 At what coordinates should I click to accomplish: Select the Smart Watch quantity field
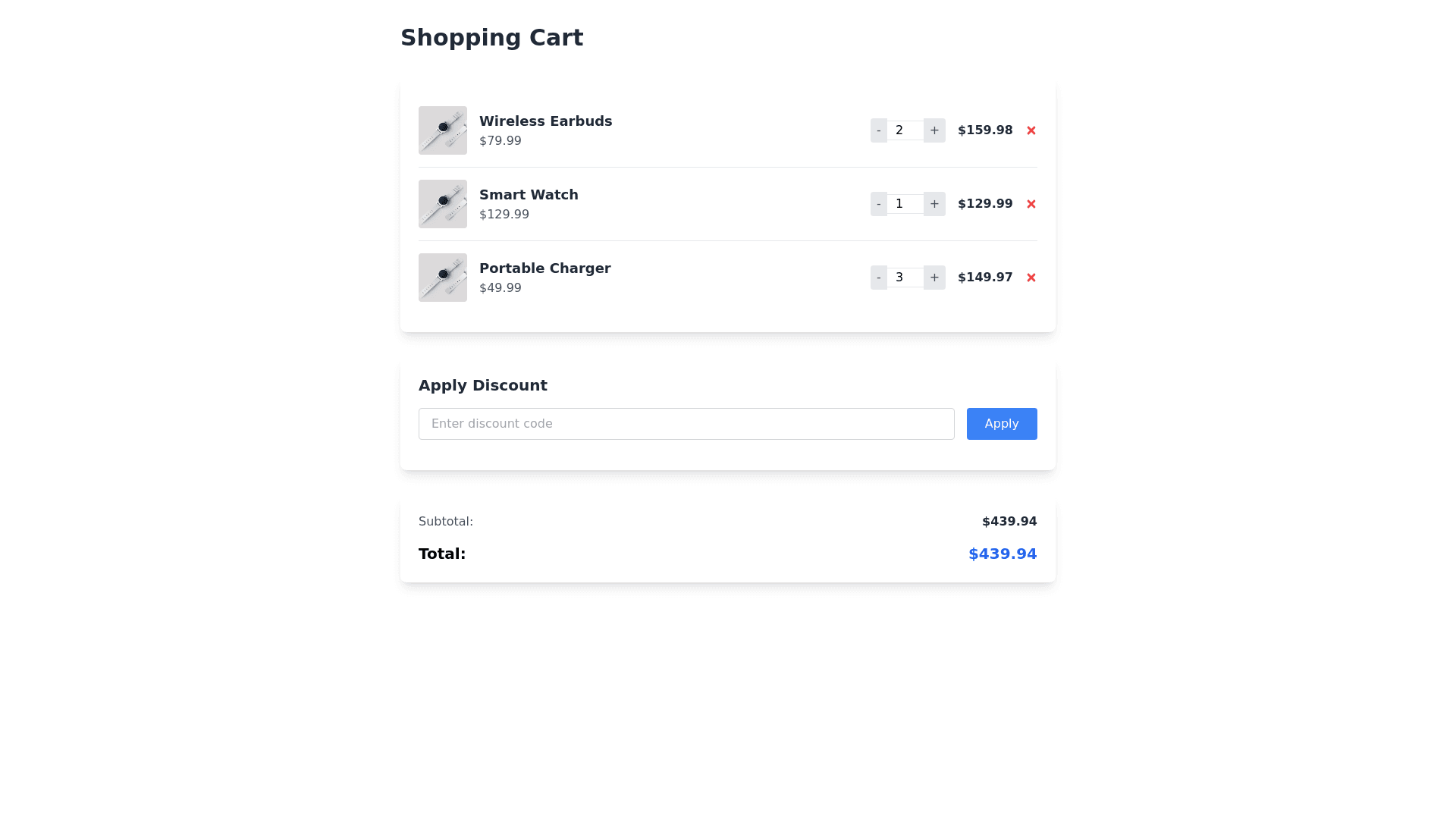point(905,204)
